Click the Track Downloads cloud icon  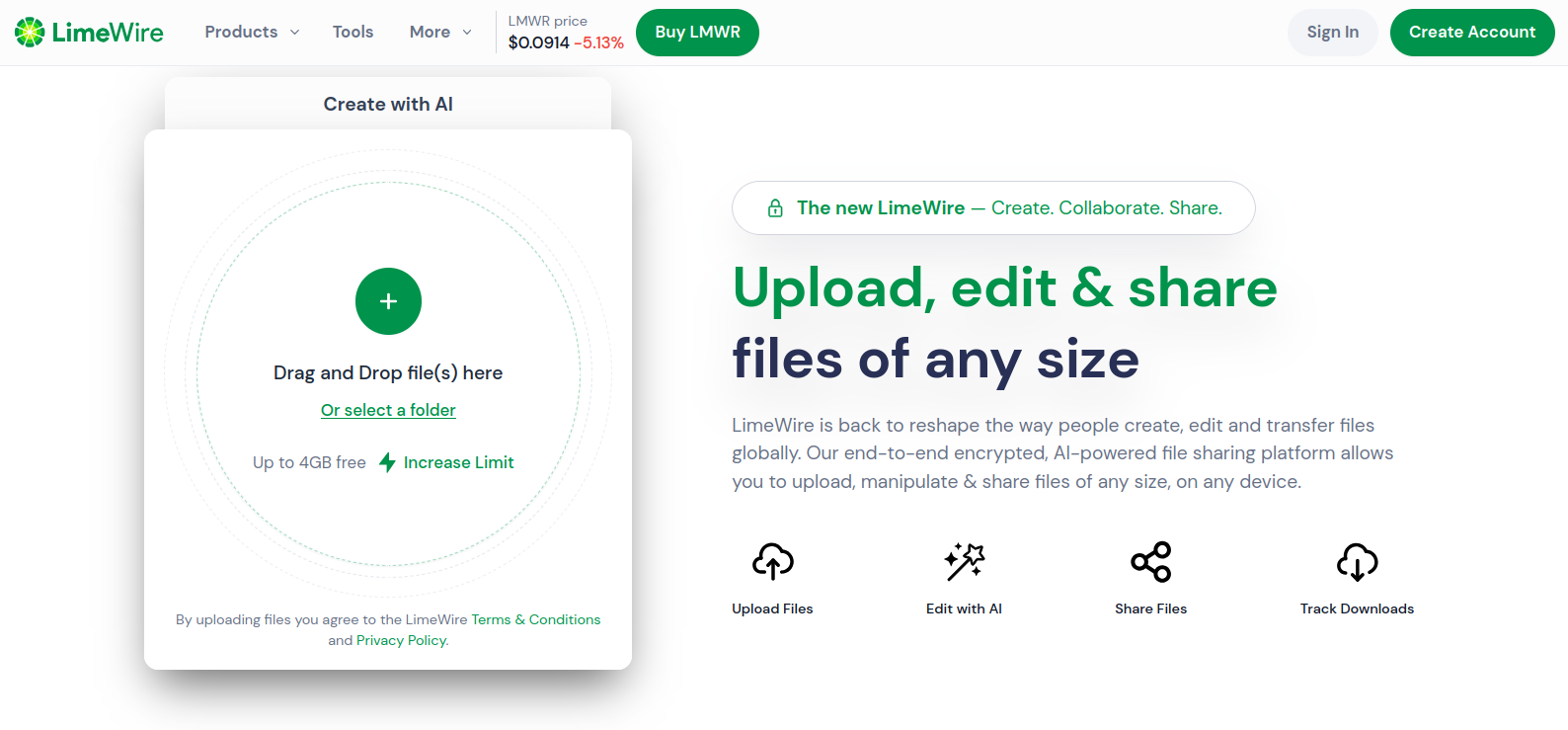1357,561
